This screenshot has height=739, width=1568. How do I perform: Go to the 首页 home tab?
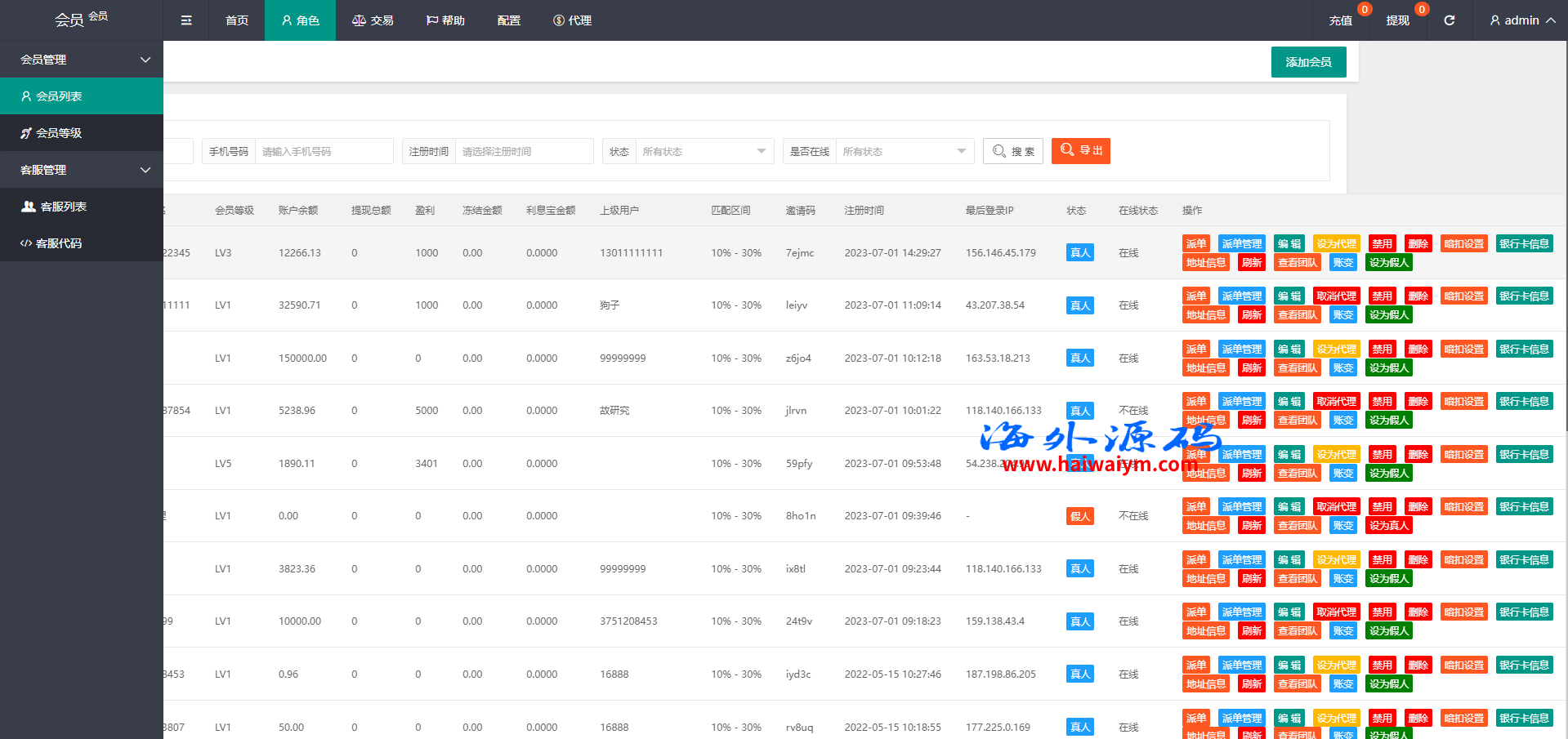point(237,20)
